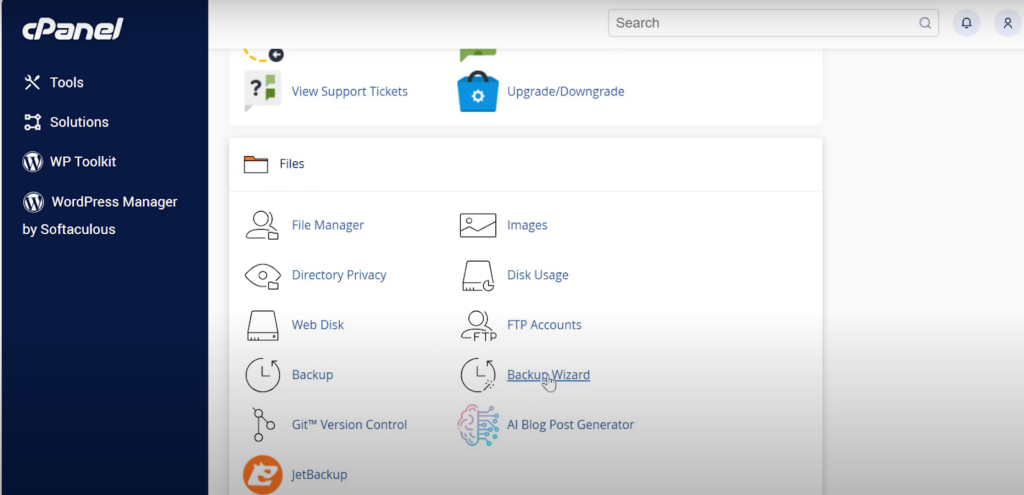Click the Files section folder icon
1024x495 pixels.
(x=256, y=164)
